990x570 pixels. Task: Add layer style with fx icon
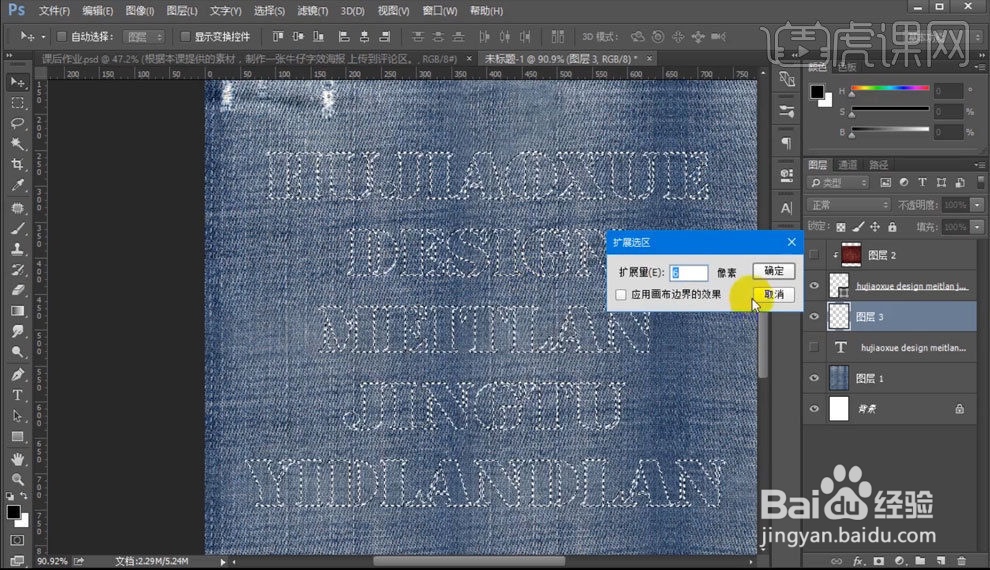point(857,561)
